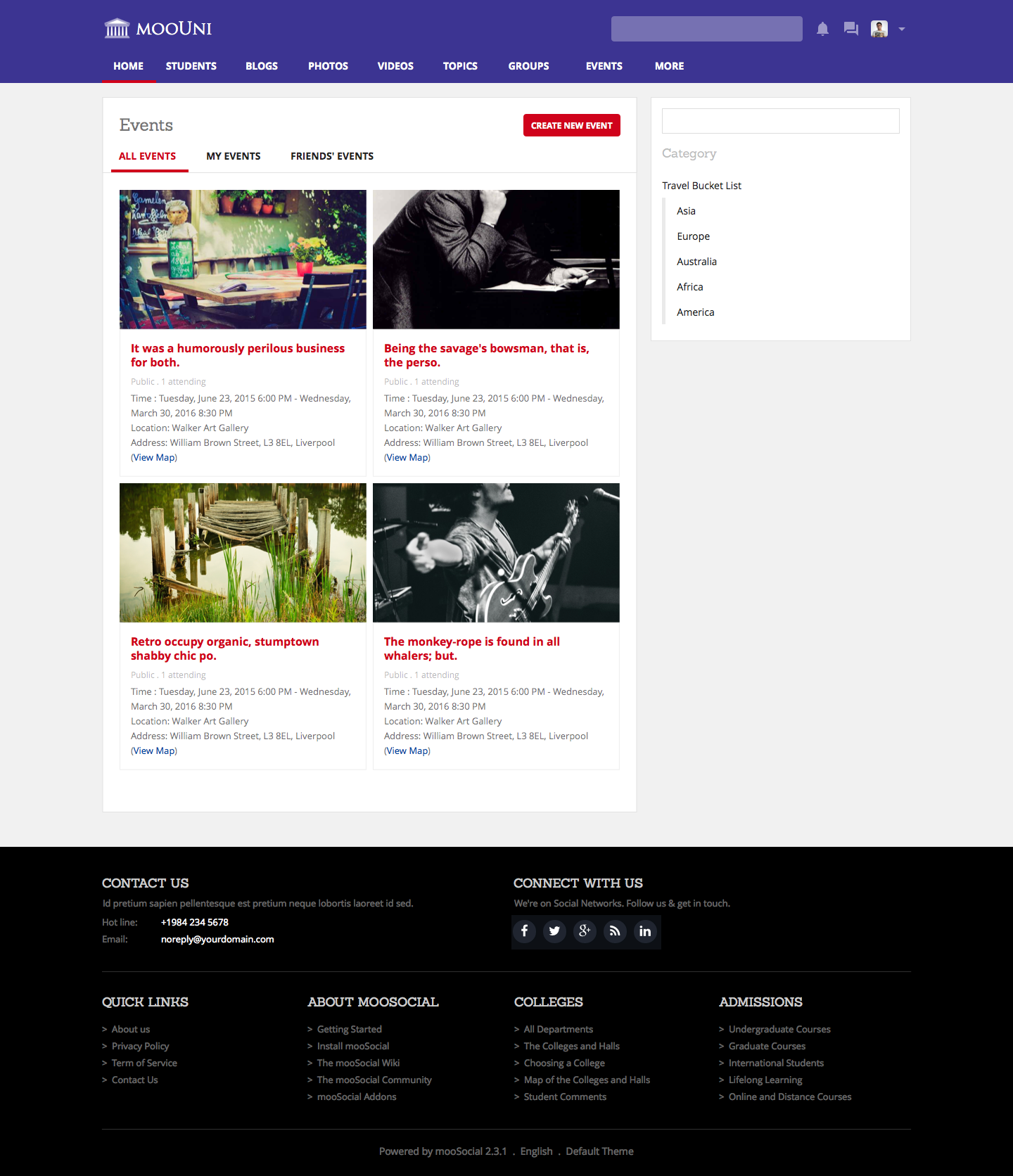Select the Africa category
This screenshot has height=1176, width=1013.
click(x=689, y=287)
